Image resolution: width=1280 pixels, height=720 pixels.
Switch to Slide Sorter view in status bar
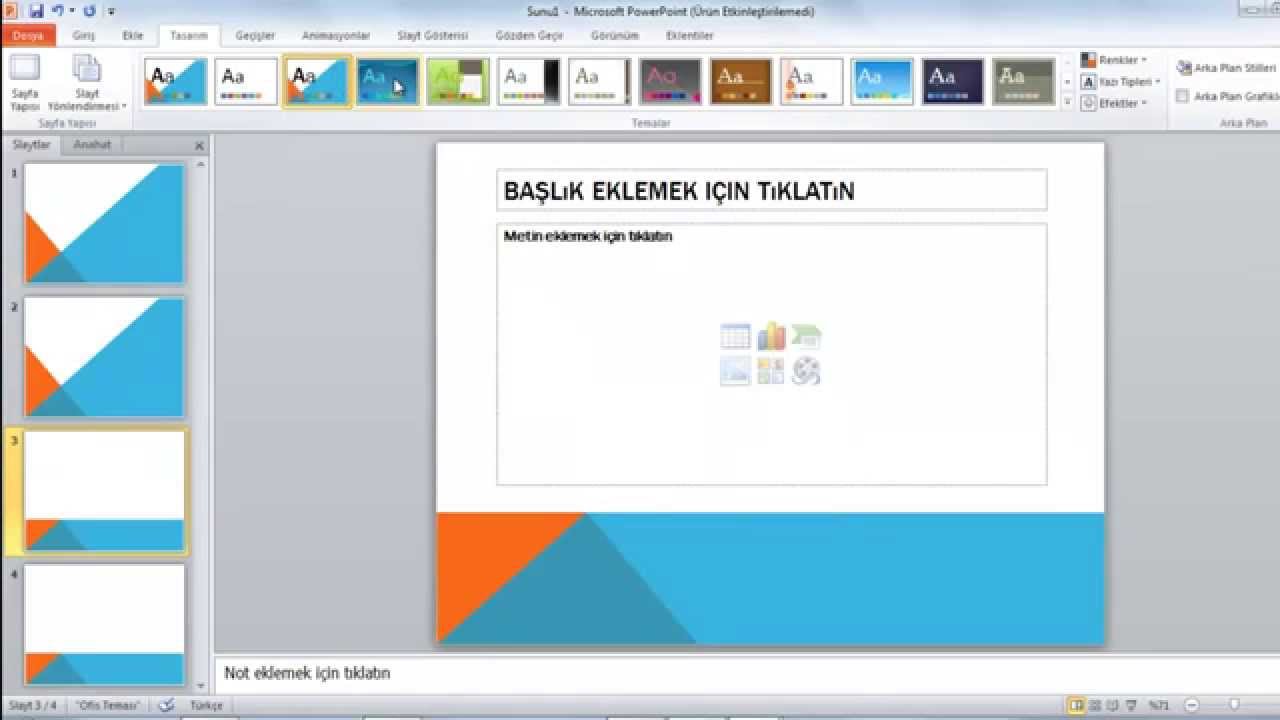[1095, 705]
